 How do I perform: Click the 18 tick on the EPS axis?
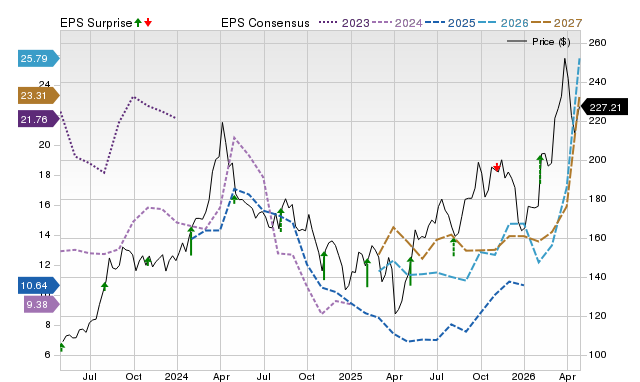pos(44,175)
